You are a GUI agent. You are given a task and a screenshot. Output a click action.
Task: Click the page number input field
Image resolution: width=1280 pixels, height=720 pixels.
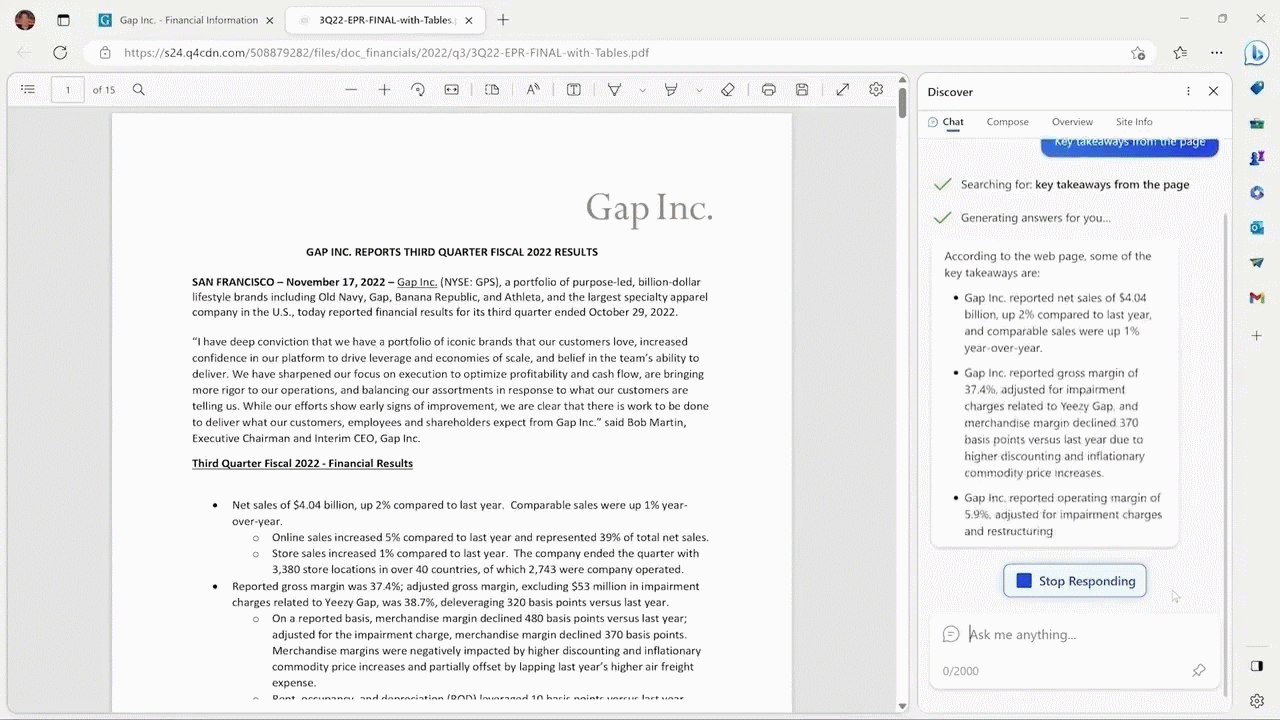[67, 89]
